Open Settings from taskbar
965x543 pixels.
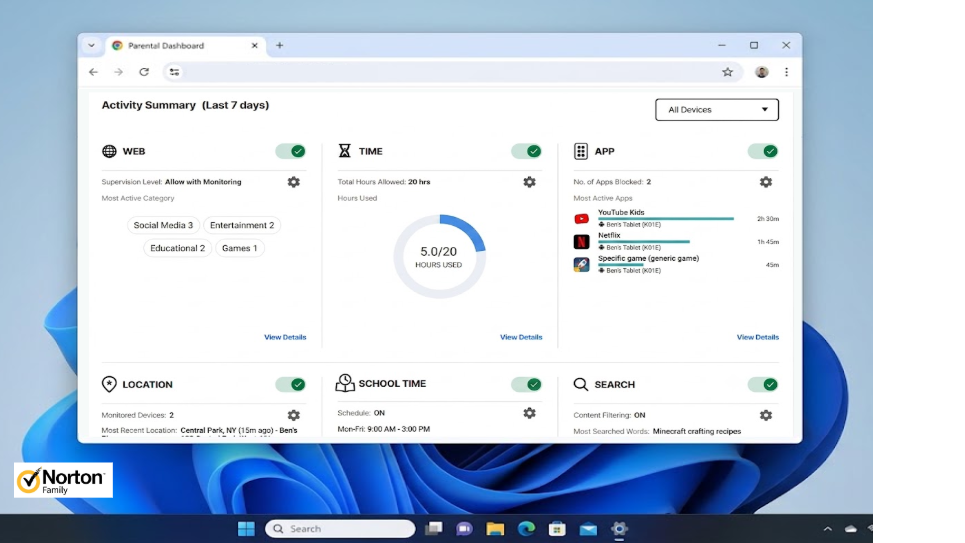click(619, 529)
